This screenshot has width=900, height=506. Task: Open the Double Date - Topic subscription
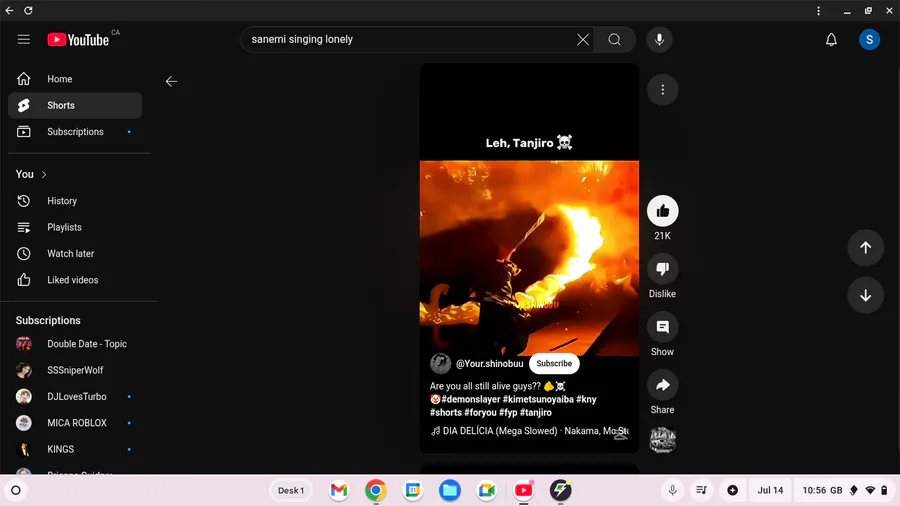pyautogui.click(x=75, y=344)
